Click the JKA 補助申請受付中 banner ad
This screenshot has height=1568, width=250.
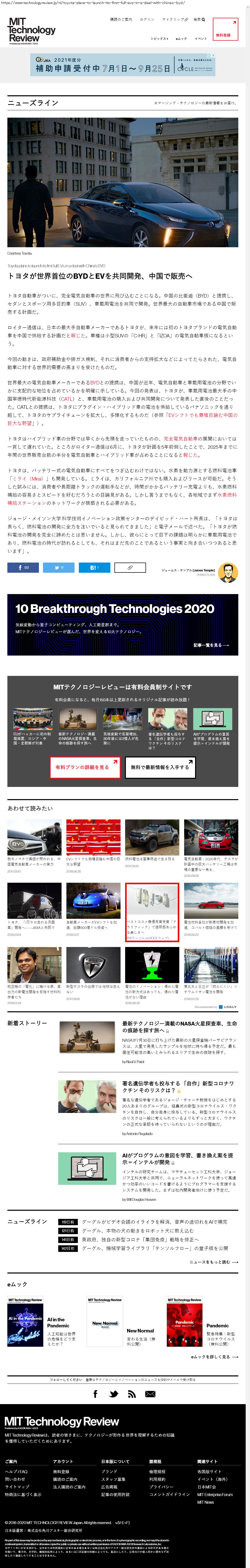click(x=123, y=64)
